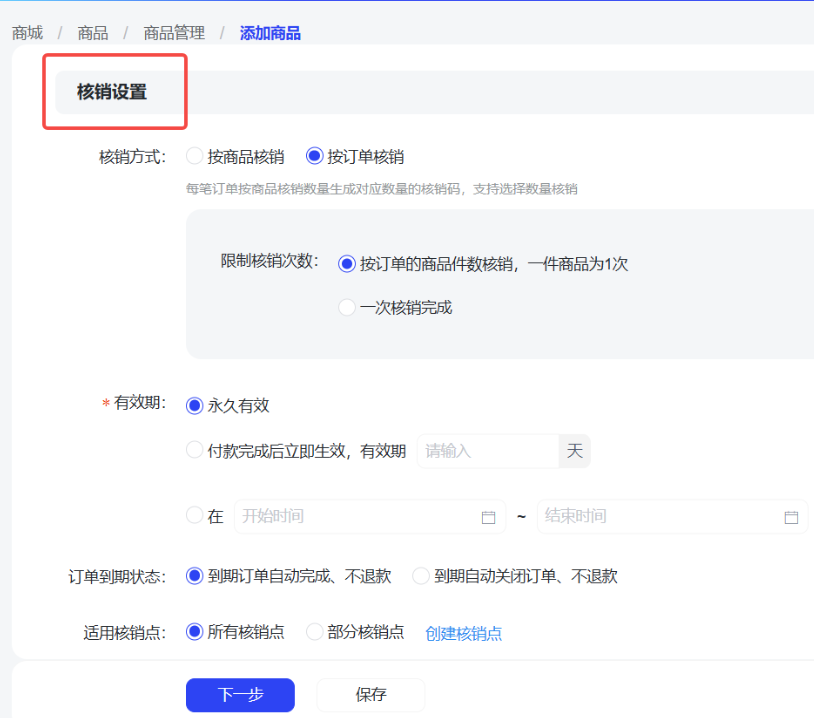The width and height of the screenshot is (814, 718).
Task: Choose 付款完成后立即生效 radio option
Action: pos(195,451)
